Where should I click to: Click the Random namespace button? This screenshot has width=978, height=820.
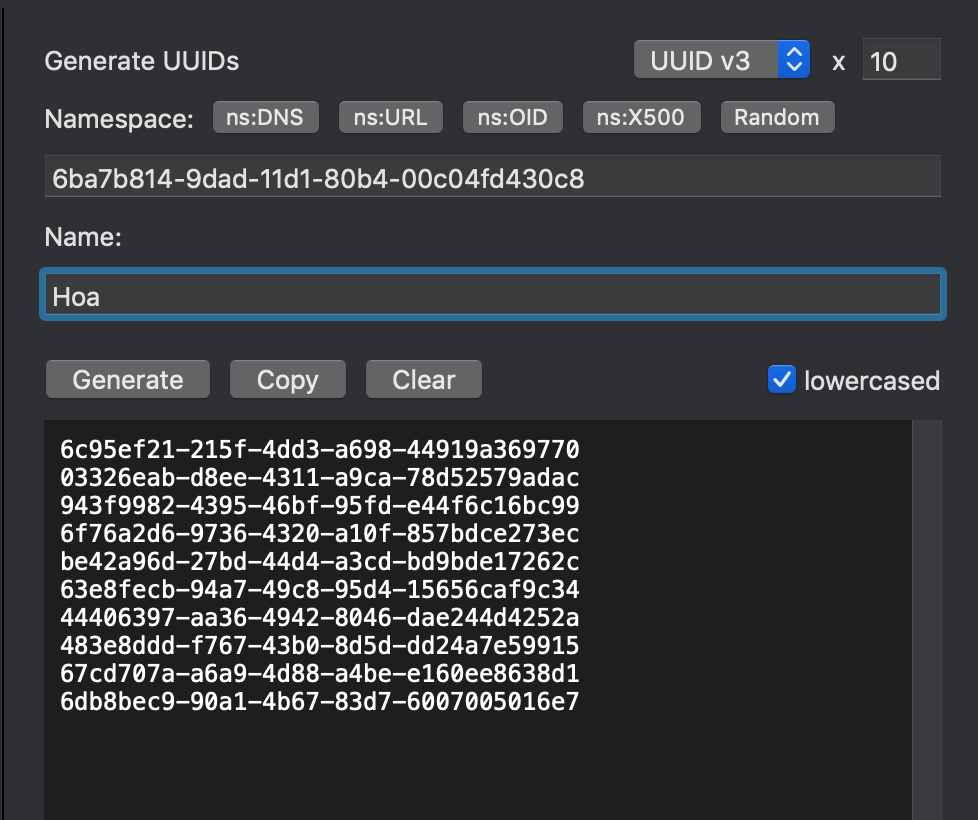[x=777, y=117]
